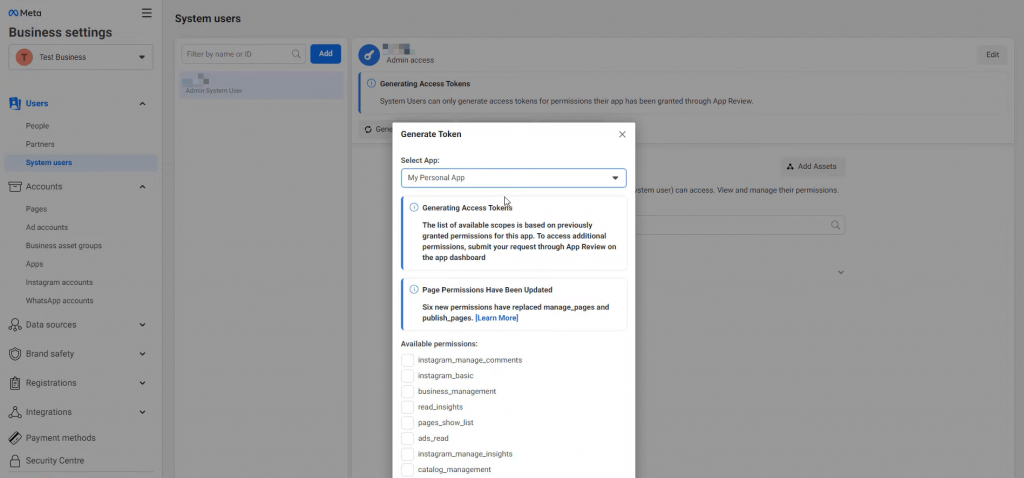Focus the assets search field
Screen dimensions: 1024x478
coord(740,225)
